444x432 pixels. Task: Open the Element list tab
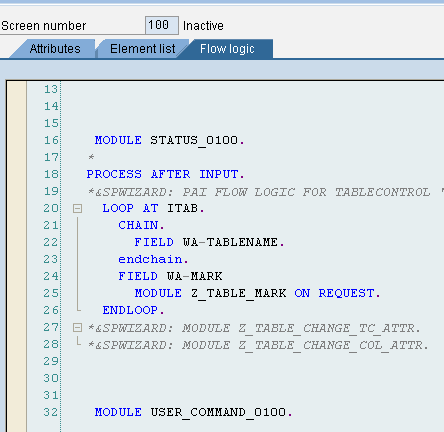tap(143, 49)
